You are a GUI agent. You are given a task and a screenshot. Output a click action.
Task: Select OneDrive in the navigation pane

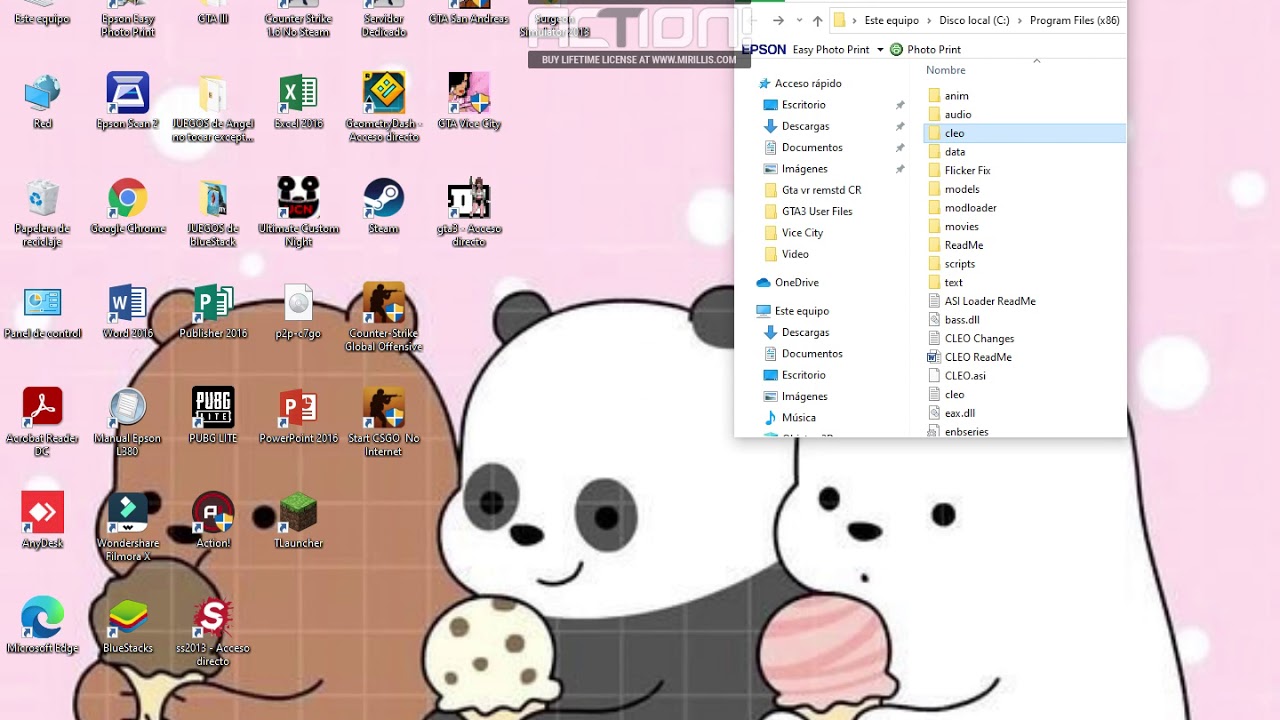(x=796, y=283)
